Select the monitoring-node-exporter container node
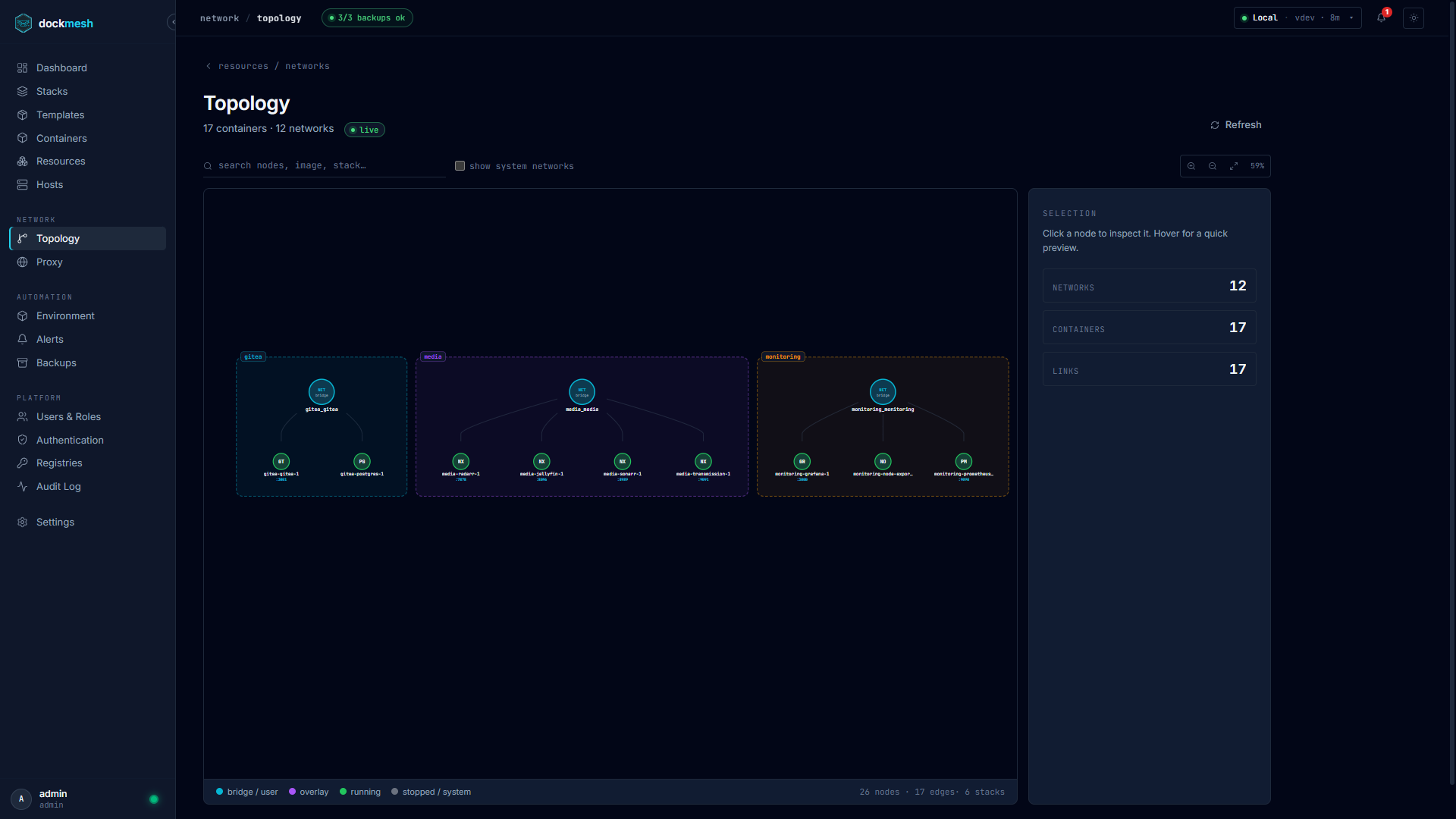Image resolution: width=1456 pixels, height=819 pixels. pos(883,461)
